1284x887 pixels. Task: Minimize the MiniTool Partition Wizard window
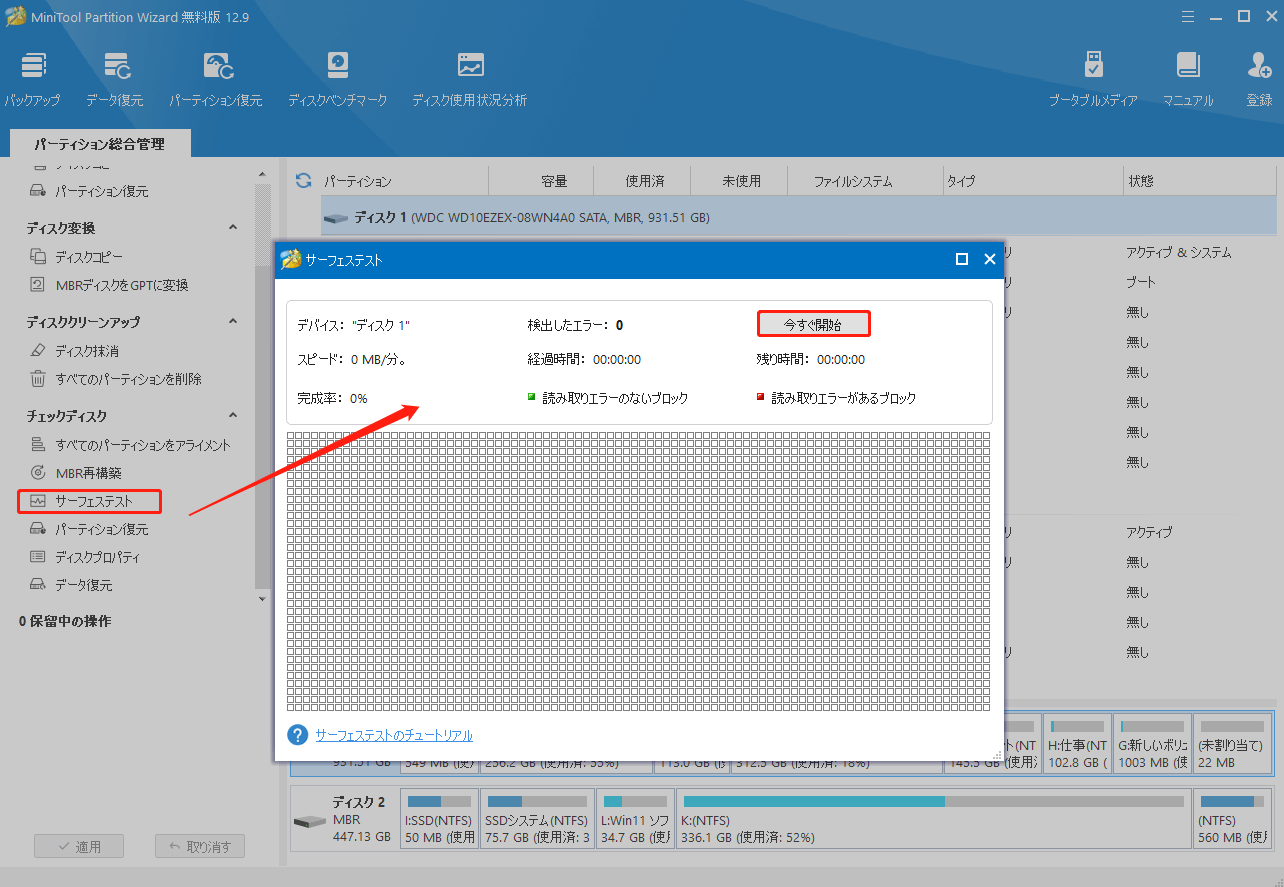coord(1216,16)
